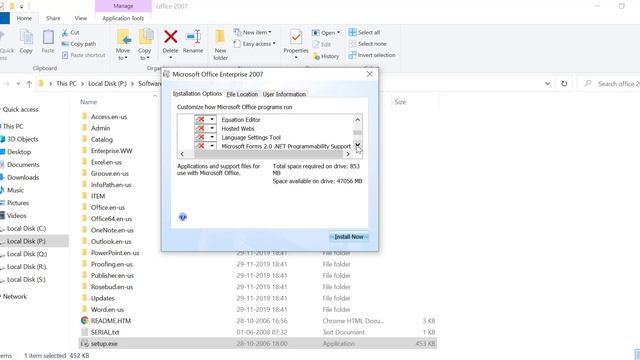The width and height of the screenshot is (640, 360).
Task: Select Installation Options tab in dialog
Action: coord(197,93)
